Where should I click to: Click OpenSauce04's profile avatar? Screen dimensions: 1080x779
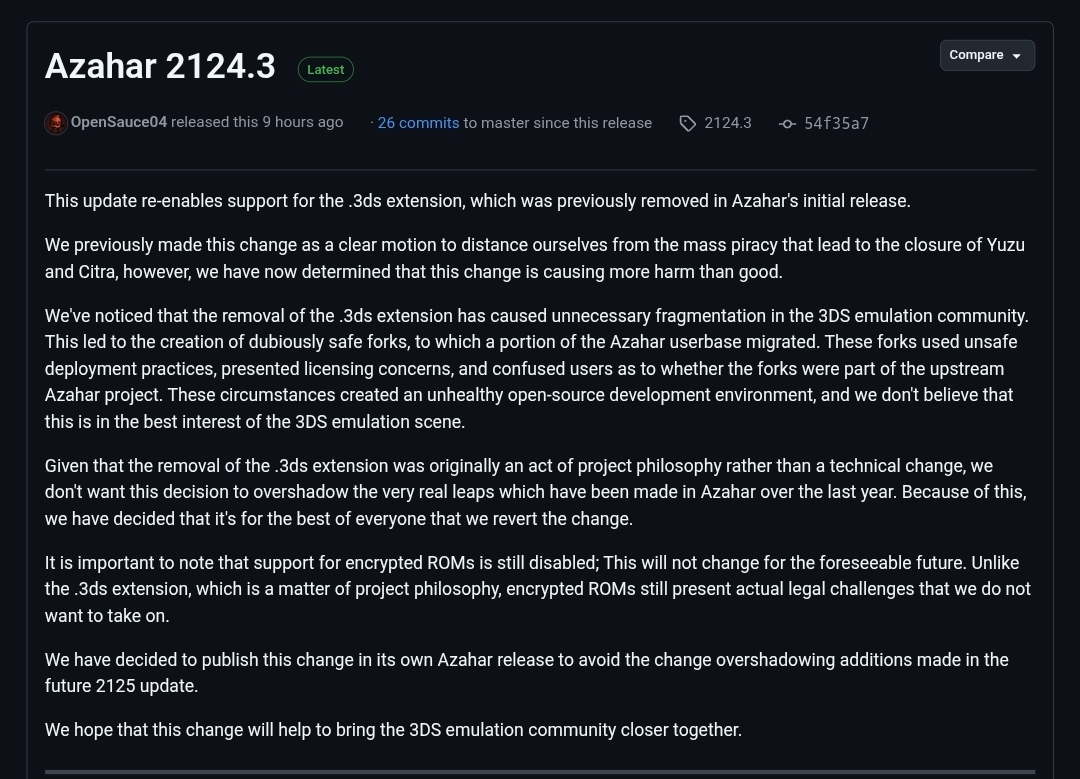[x=56, y=122]
